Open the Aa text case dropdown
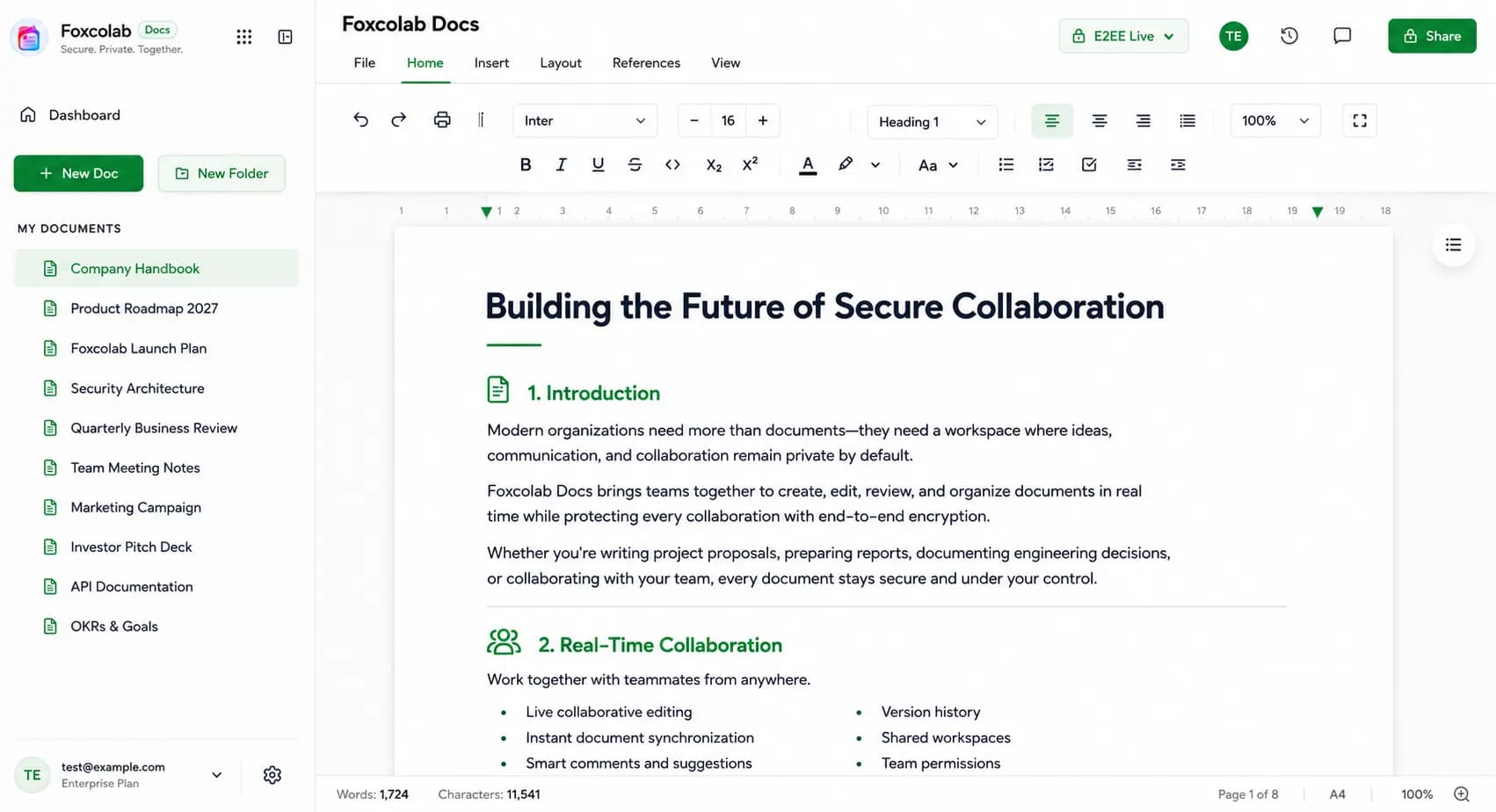1496x812 pixels. tap(938, 165)
